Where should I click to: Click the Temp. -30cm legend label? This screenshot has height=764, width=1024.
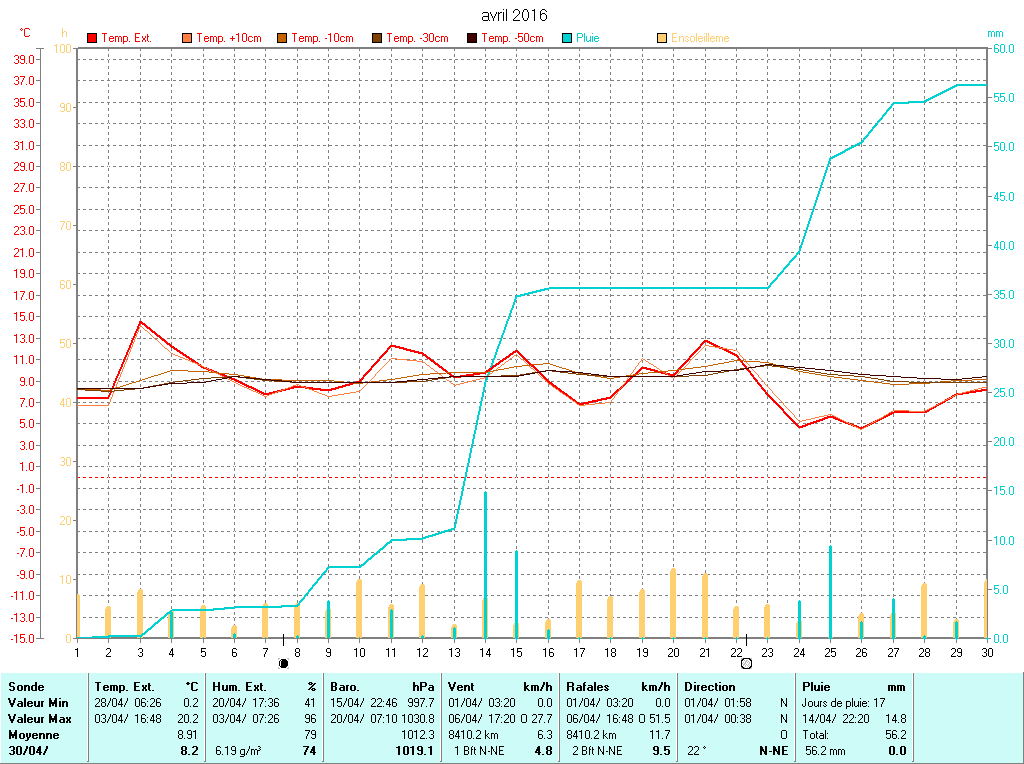[417, 38]
